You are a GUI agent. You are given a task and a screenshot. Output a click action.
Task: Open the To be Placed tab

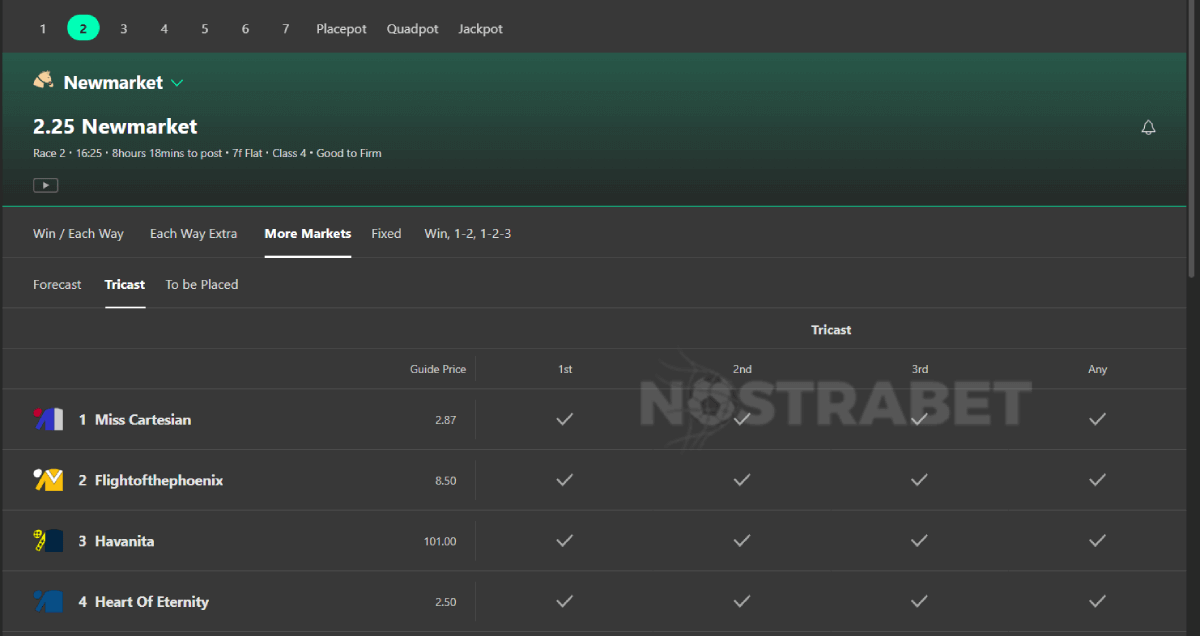[201, 285]
